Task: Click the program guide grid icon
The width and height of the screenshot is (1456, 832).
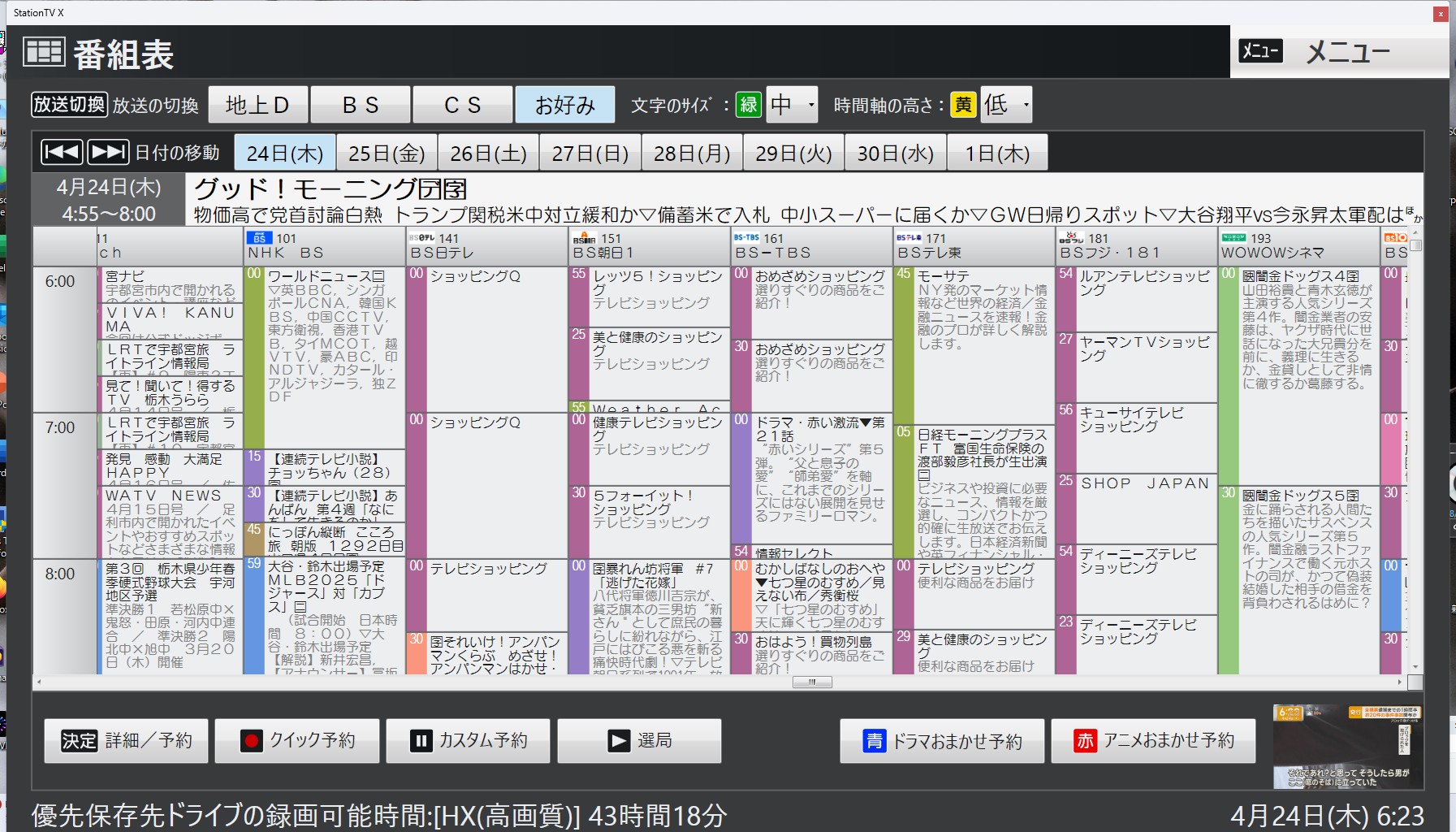Action: (44, 52)
